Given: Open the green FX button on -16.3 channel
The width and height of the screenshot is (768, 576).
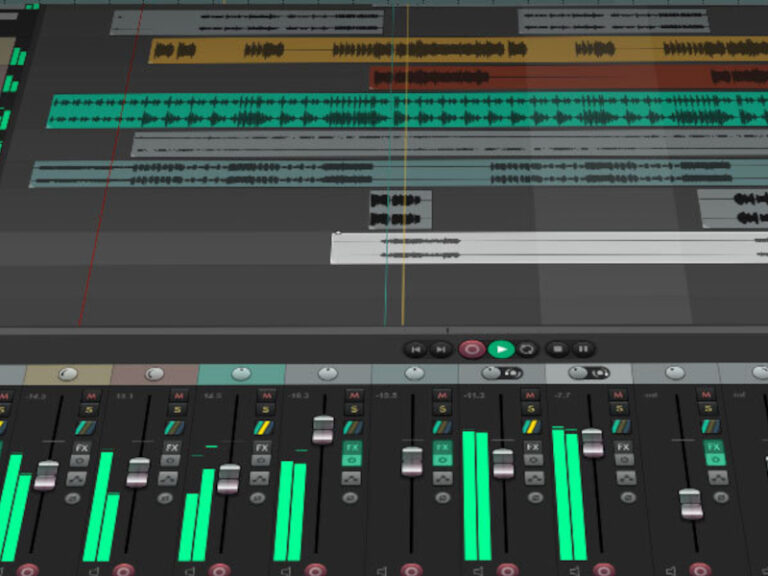Looking at the screenshot, I should pos(351,447).
